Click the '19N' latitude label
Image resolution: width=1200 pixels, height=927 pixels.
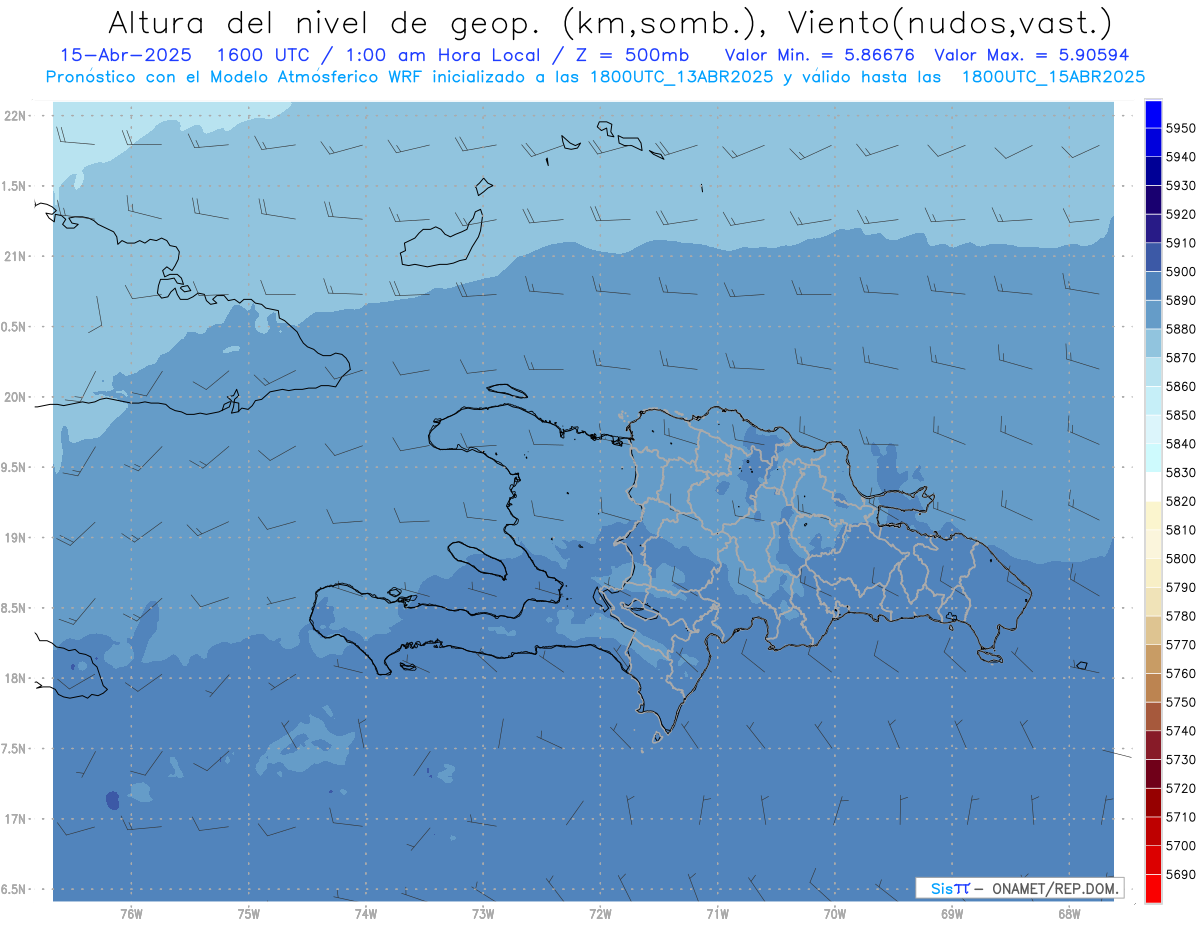(x=14, y=538)
